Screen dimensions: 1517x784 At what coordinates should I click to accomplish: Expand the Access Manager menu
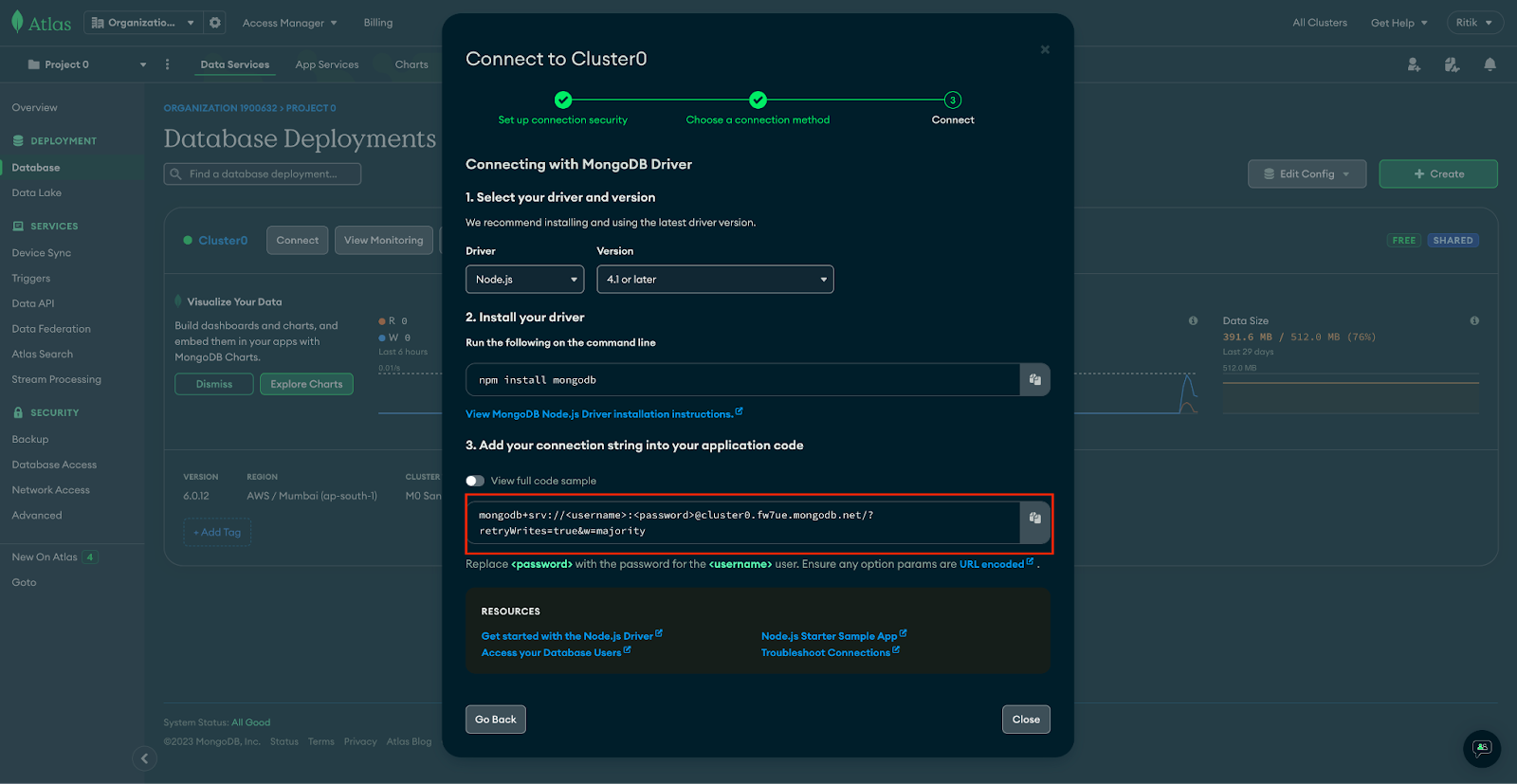(289, 23)
